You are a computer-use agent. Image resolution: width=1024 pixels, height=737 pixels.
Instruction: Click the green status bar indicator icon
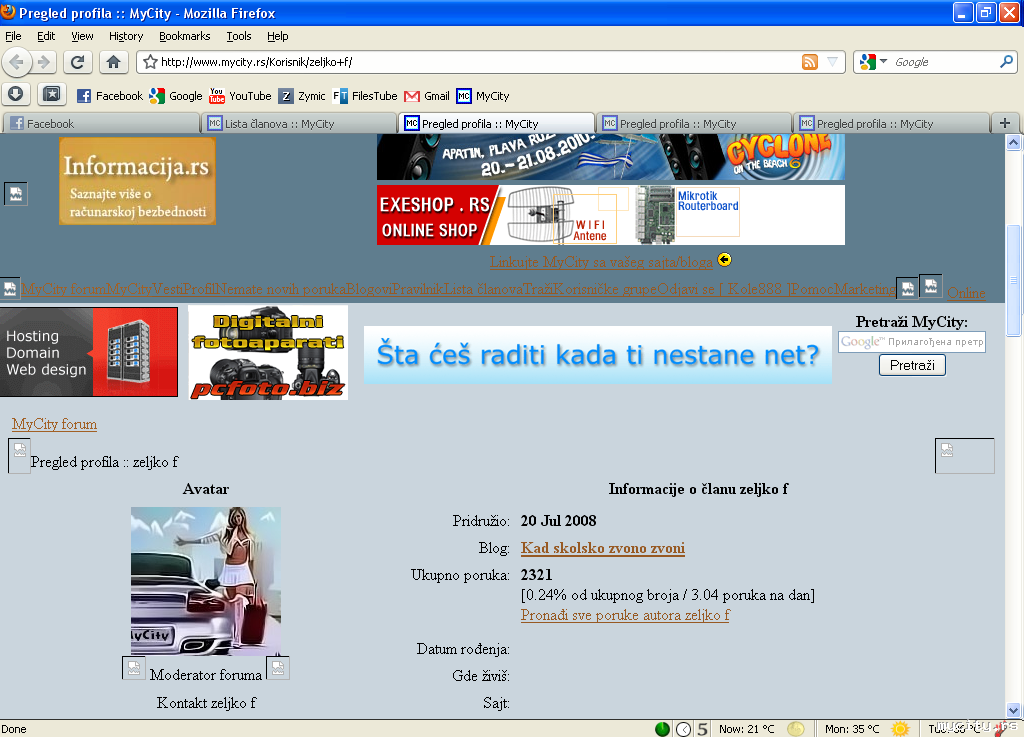coord(662,729)
